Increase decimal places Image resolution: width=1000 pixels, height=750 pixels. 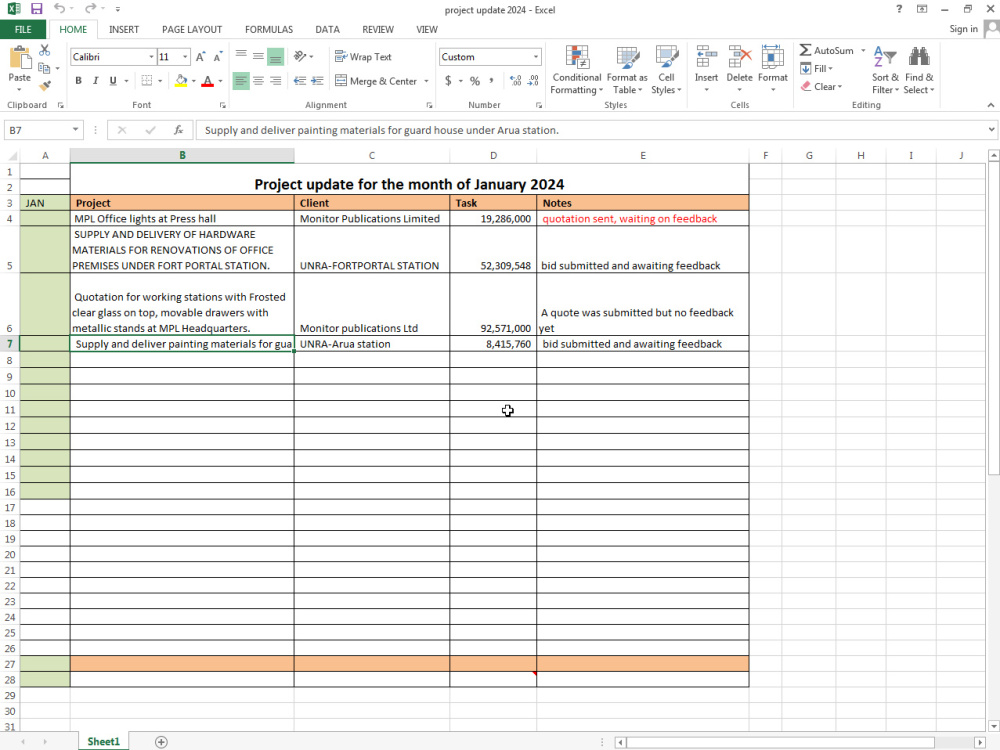[515, 81]
